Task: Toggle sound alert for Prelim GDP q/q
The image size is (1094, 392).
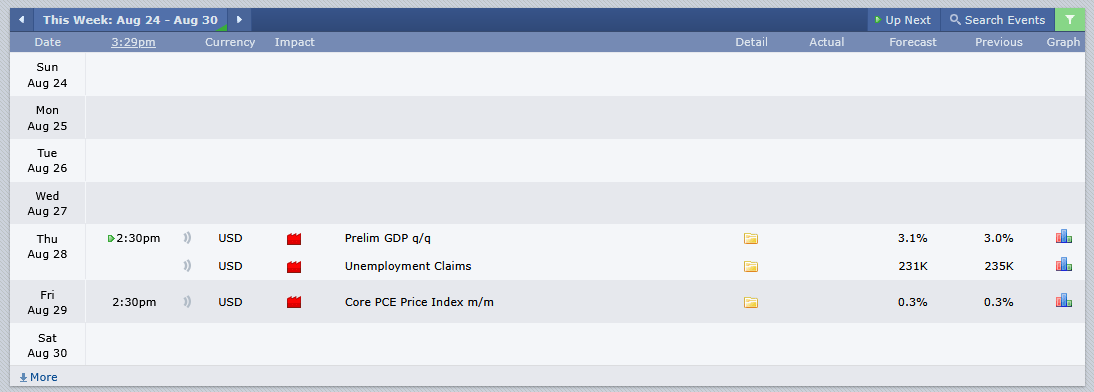Action: tap(187, 239)
